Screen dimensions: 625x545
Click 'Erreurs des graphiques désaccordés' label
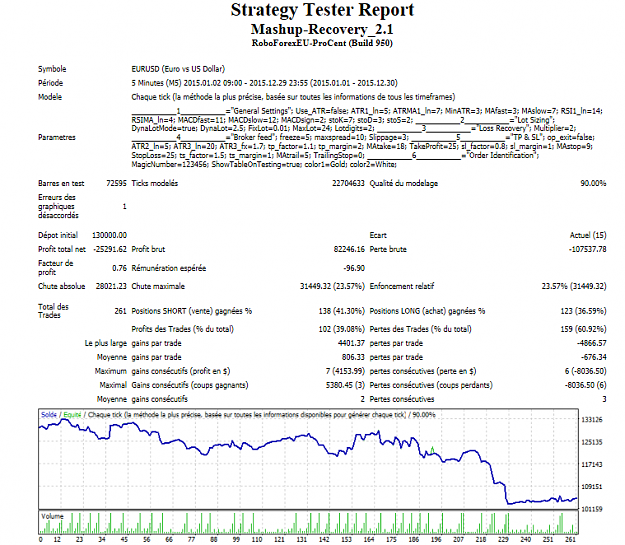tap(58, 206)
